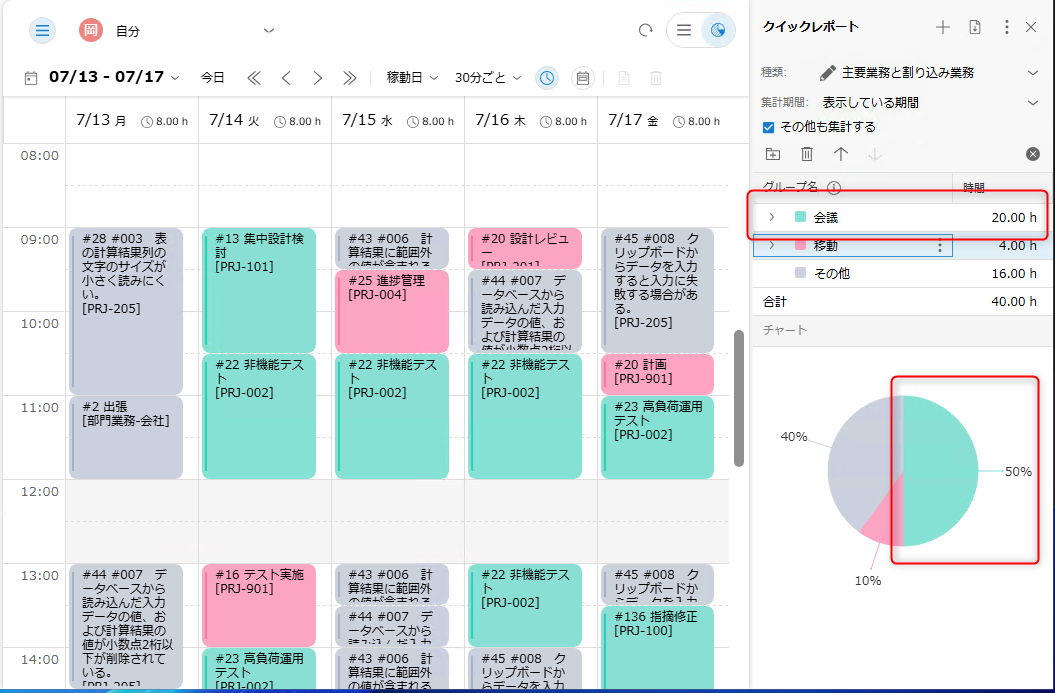Open the #20 計画 event on Friday
This screenshot has height=693, width=1055.
pos(657,374)
